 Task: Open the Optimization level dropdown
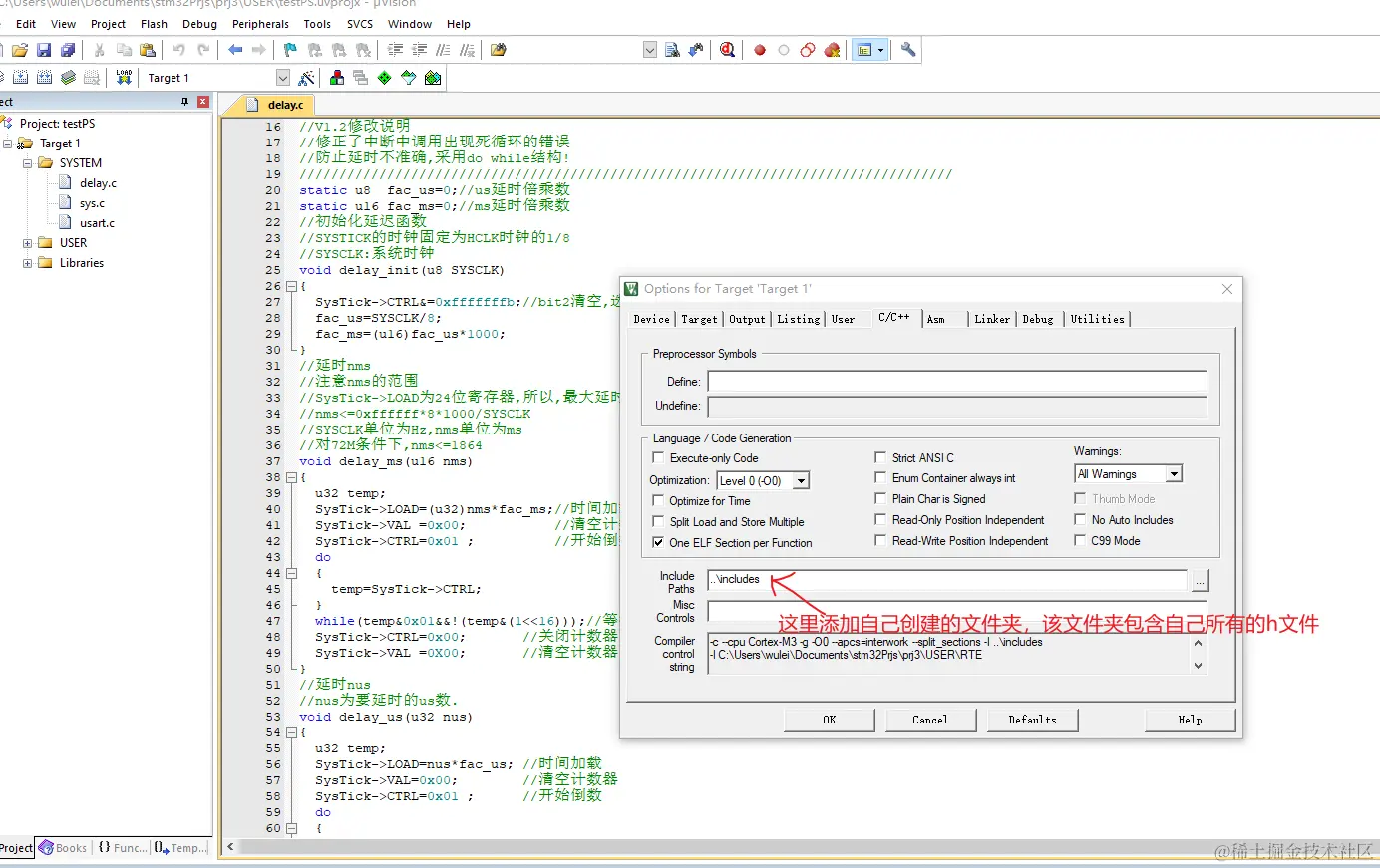801,481
